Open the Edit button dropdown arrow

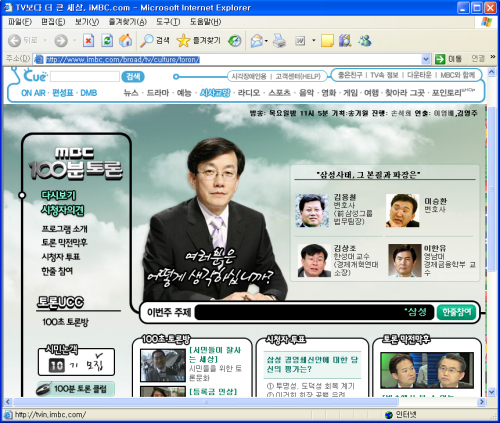point(313,41)
